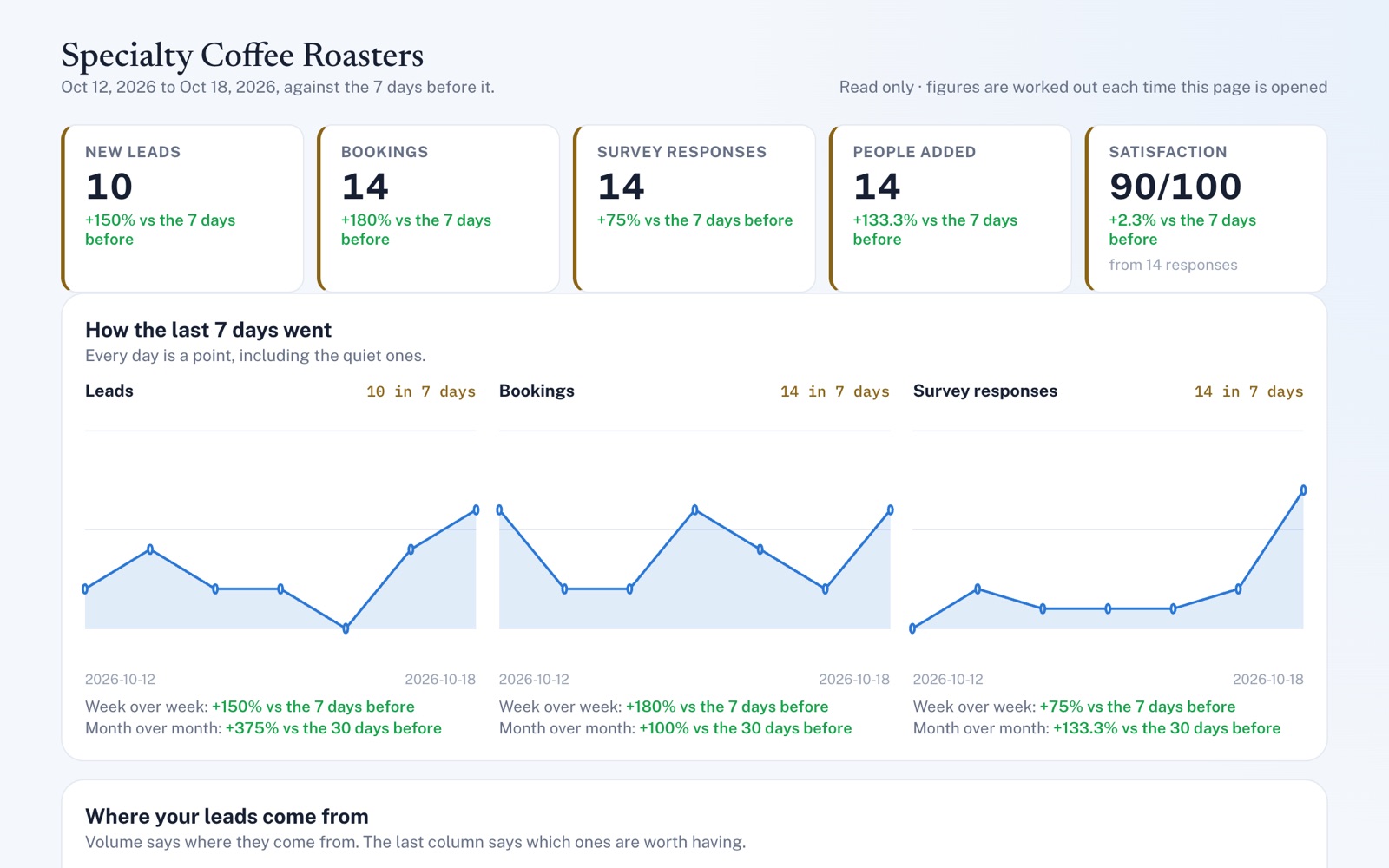Click 'Volume says where they come from' description
The image size is (1389, 868).
415,842
